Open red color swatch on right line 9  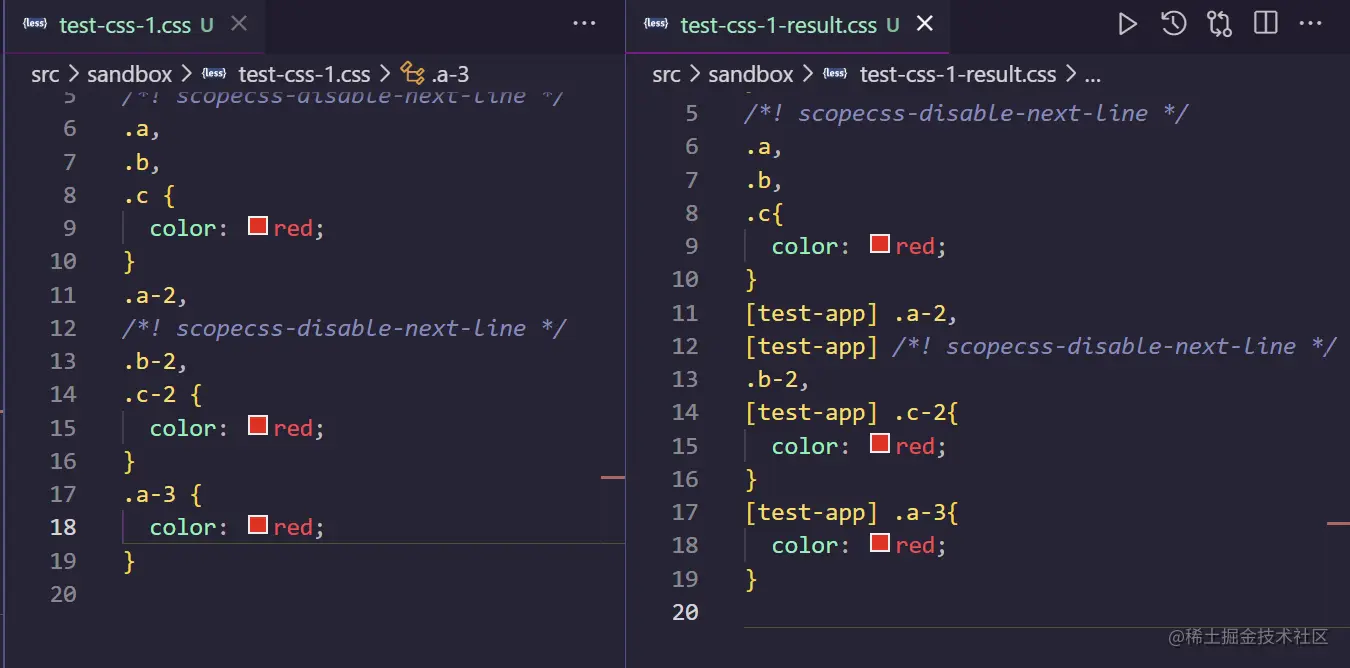[880, 244]
